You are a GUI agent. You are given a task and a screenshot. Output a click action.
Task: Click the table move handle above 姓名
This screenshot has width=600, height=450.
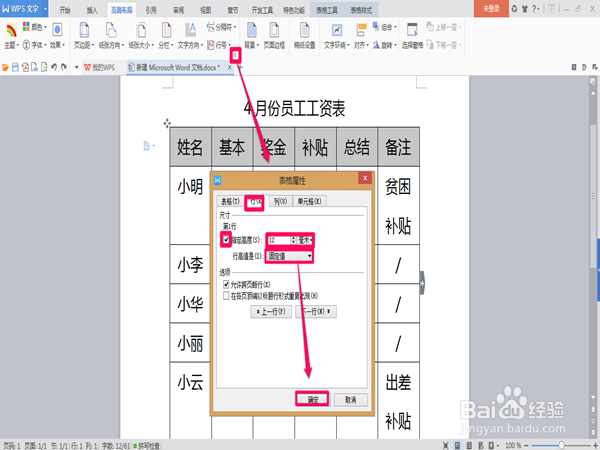point(167,123)
